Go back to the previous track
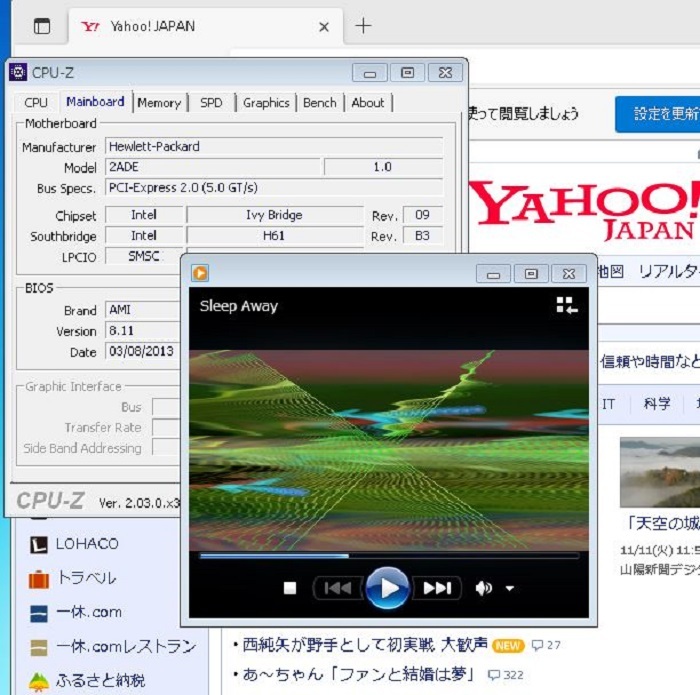Viewport: 700px width, 695px height. (337, 588)
